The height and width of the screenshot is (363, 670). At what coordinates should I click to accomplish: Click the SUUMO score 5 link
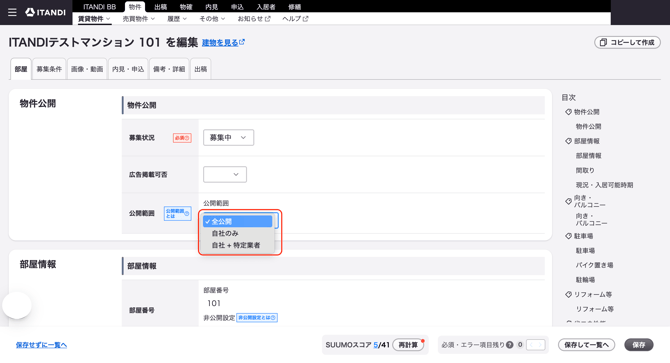[376, 345]
